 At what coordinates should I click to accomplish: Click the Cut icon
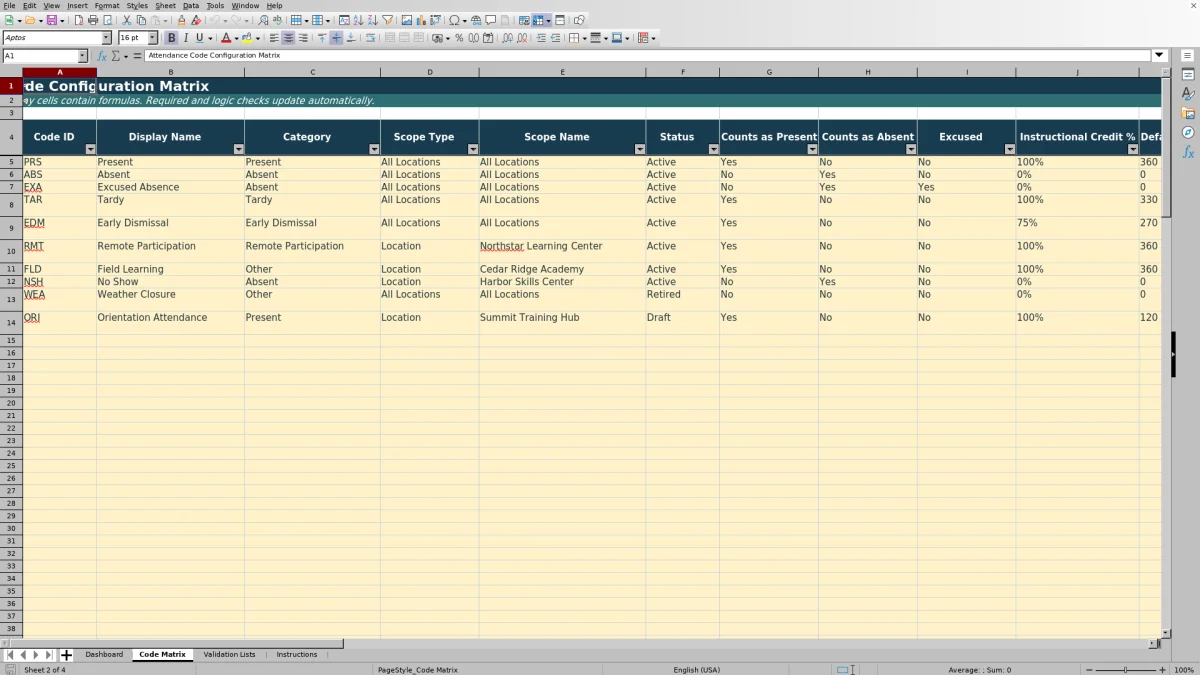(127, 20)
